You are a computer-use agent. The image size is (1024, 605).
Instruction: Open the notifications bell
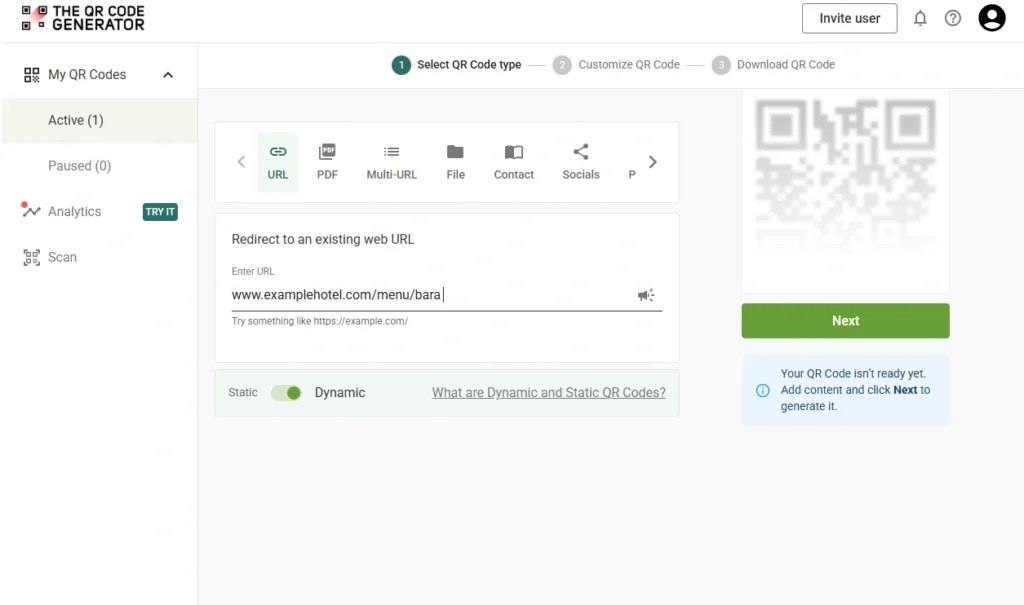pyautogui.click(x=920, y=18)
